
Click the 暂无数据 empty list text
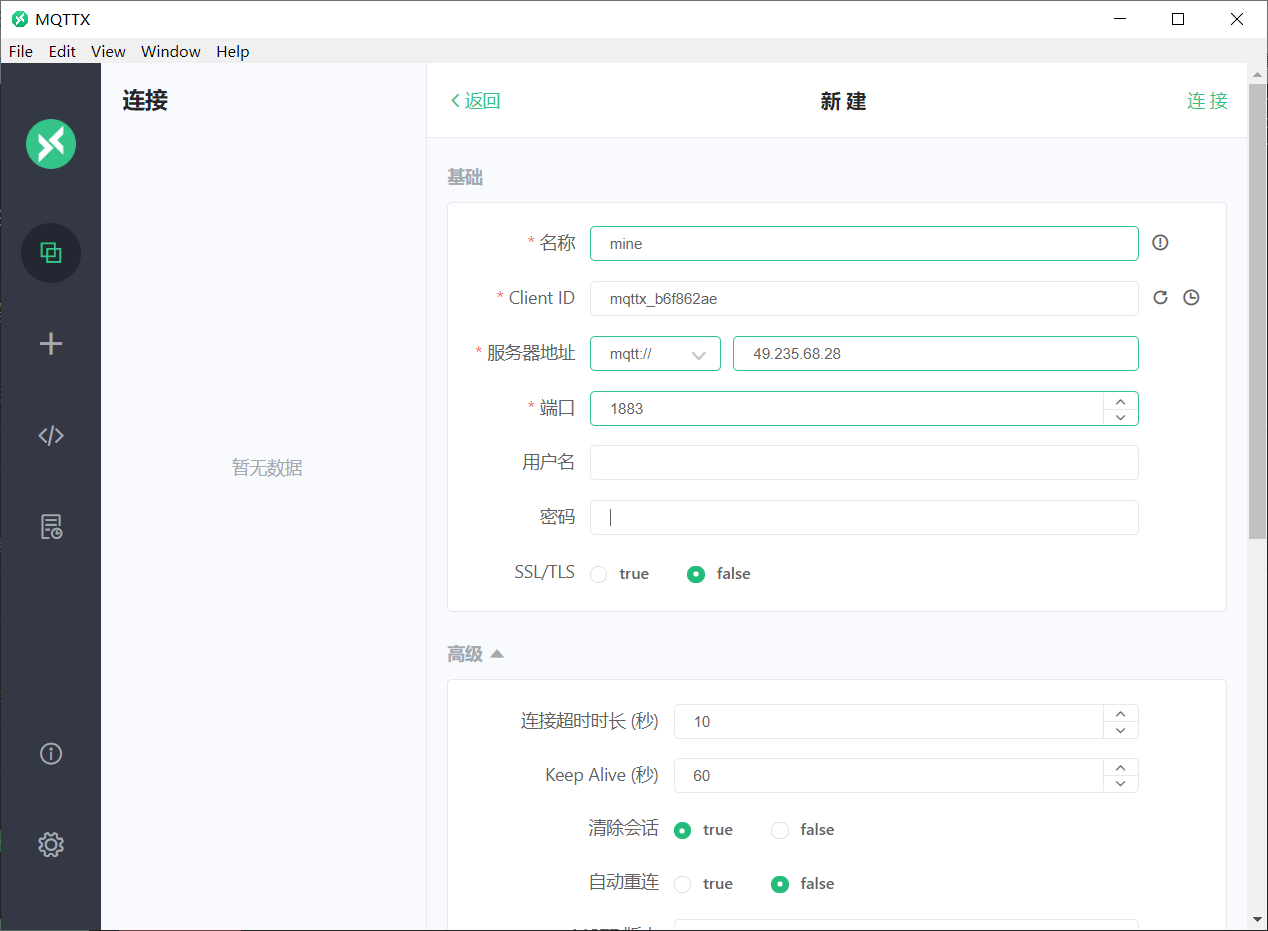[267, 467]
